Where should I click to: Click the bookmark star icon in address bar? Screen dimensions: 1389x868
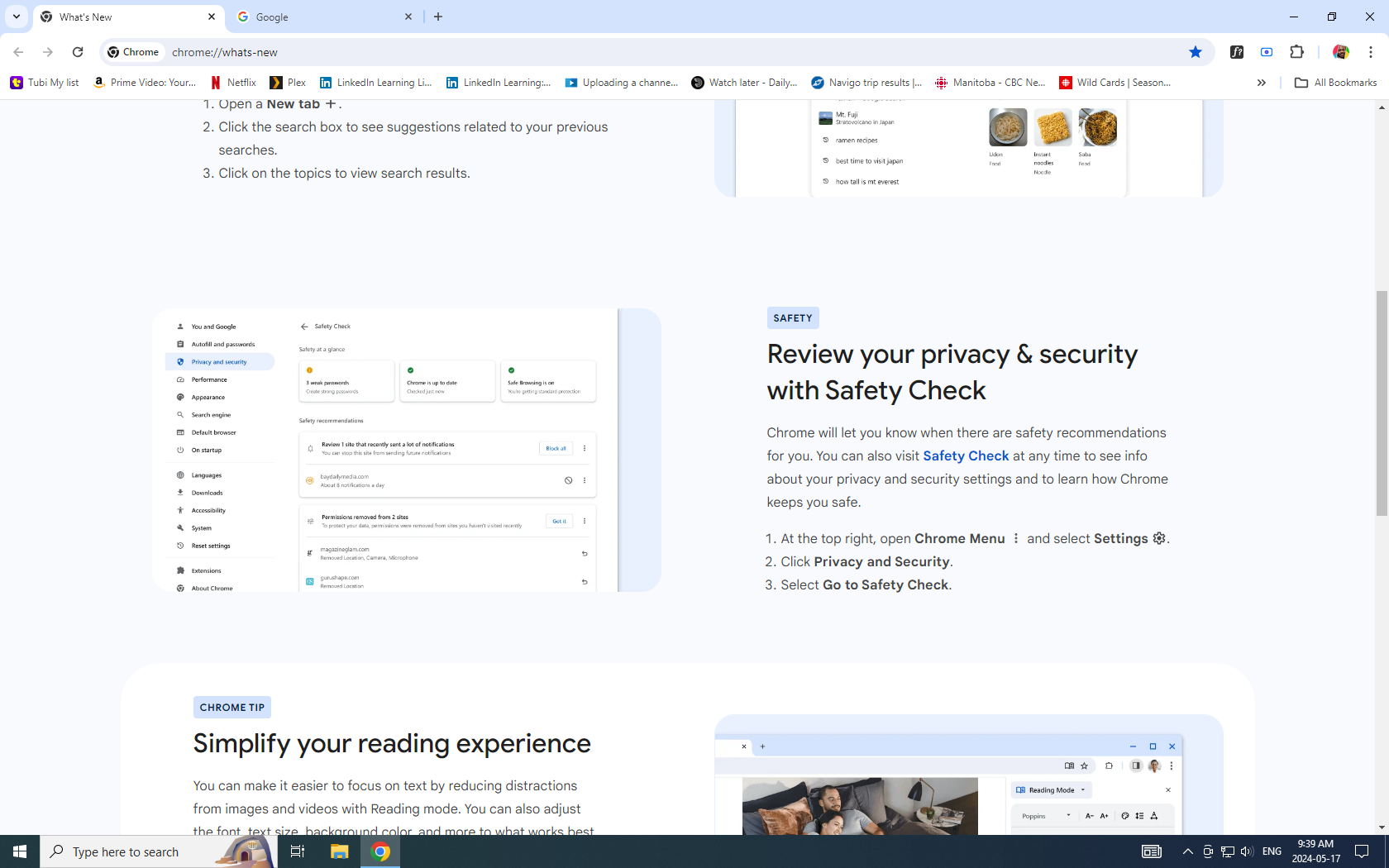coord(1195,52)
